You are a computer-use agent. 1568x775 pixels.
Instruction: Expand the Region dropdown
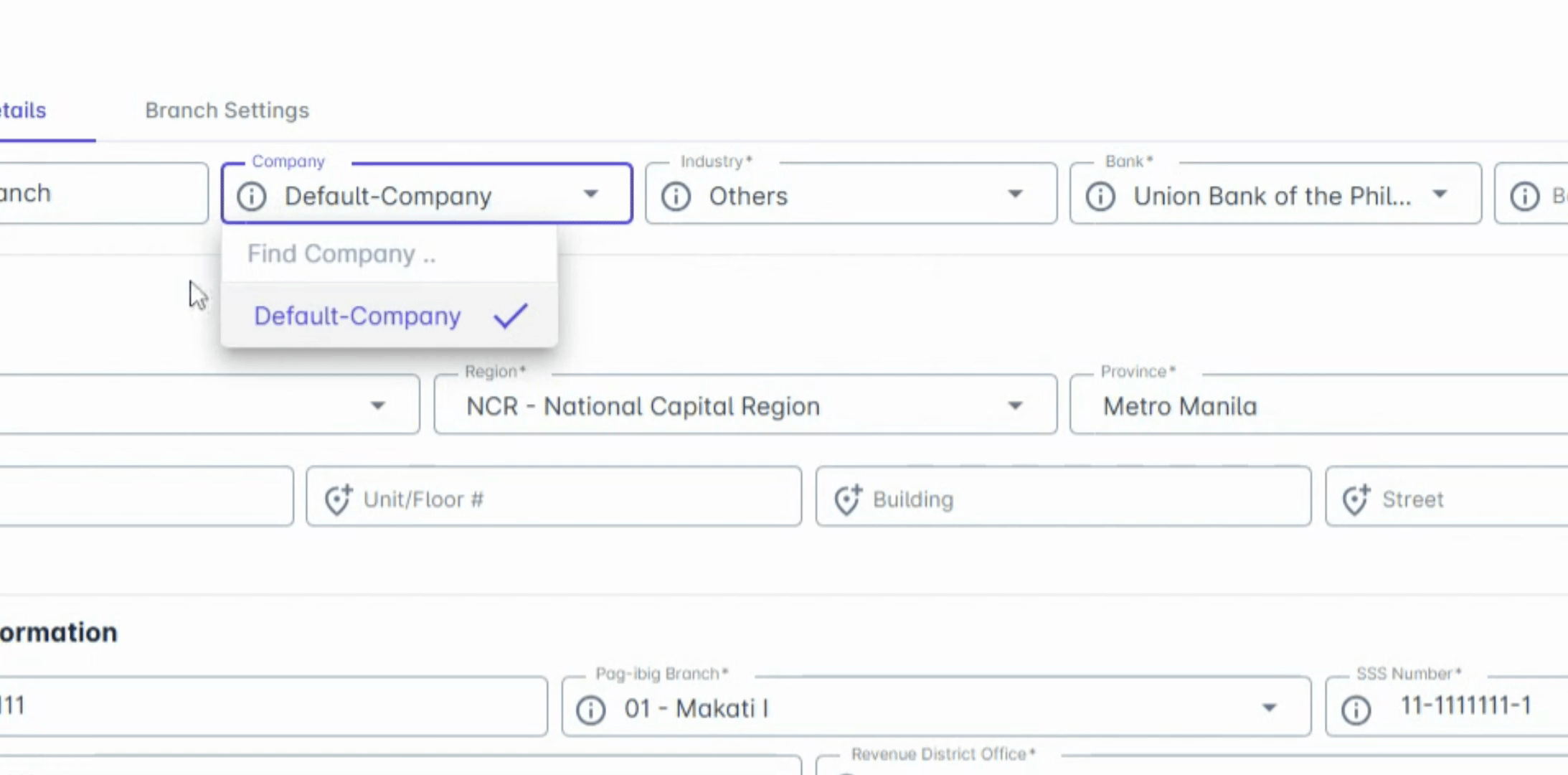(1015, 406)
